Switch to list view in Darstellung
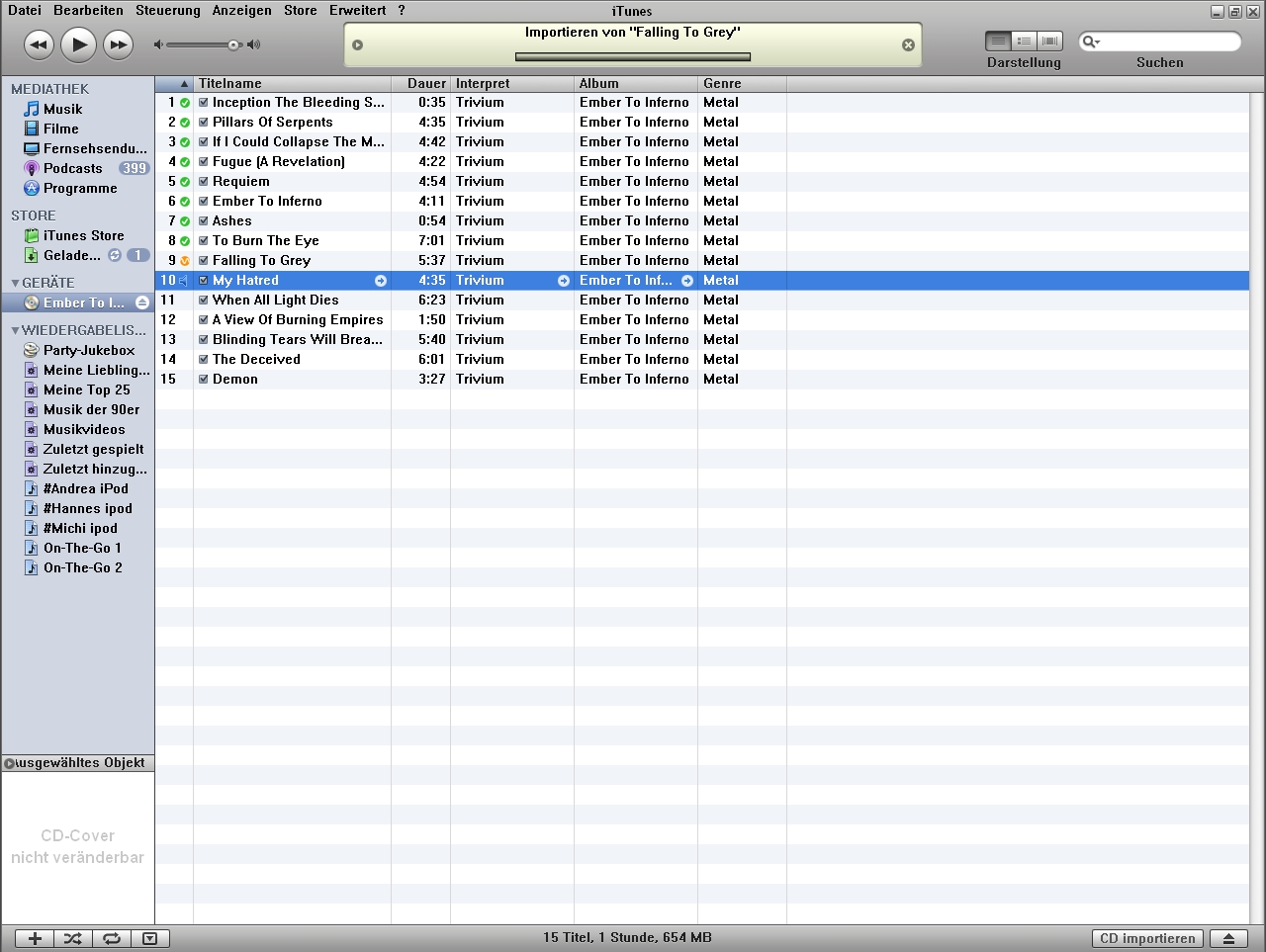 click(998, 41)
